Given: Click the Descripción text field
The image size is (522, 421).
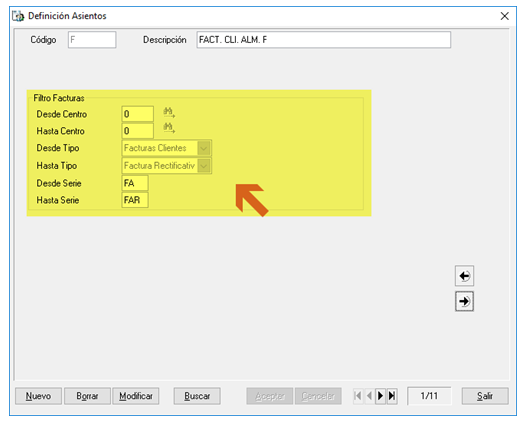Looking at the screenshot, I should tap(324, 40).
